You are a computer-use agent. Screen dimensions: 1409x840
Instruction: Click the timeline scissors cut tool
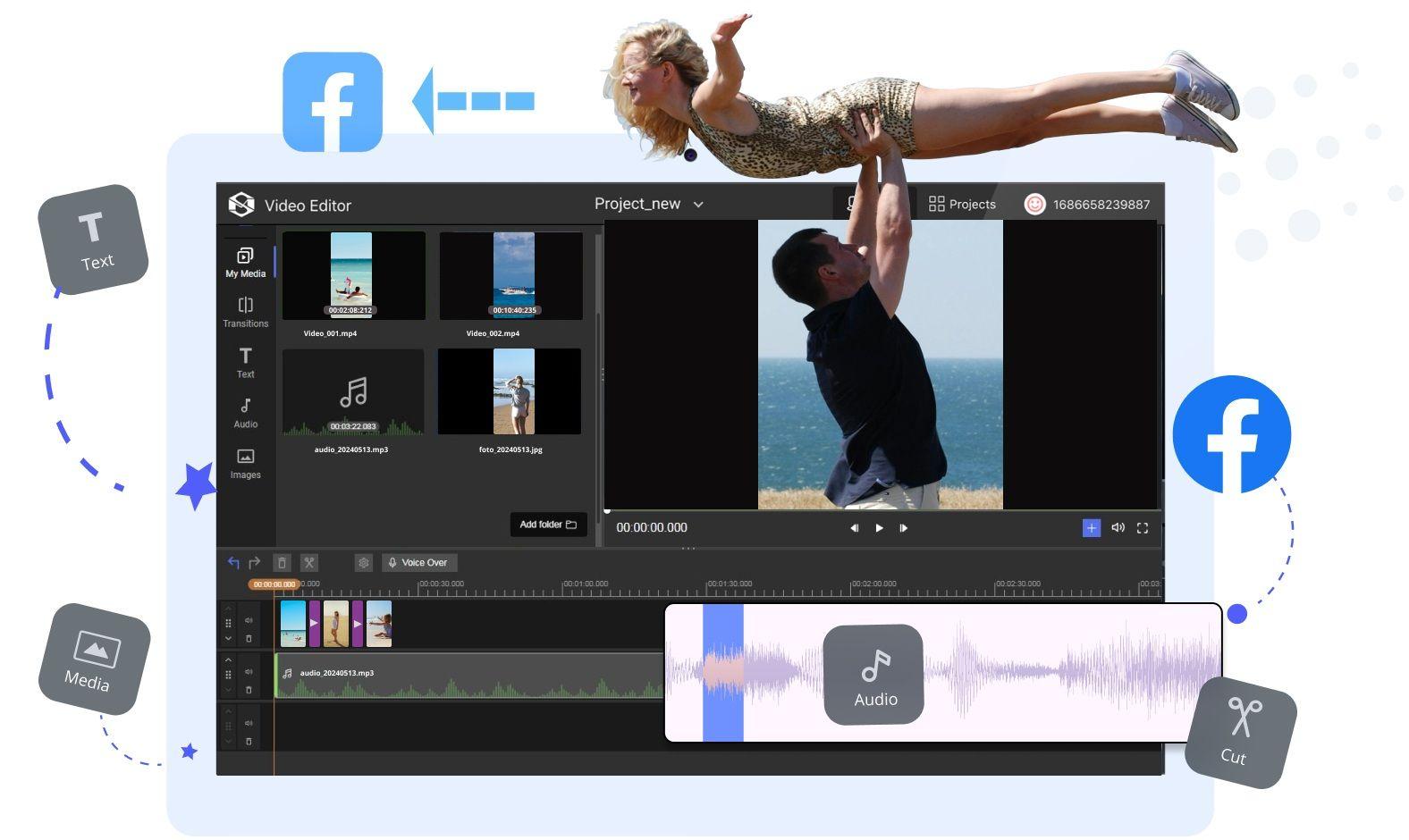[x=308, y=562]
